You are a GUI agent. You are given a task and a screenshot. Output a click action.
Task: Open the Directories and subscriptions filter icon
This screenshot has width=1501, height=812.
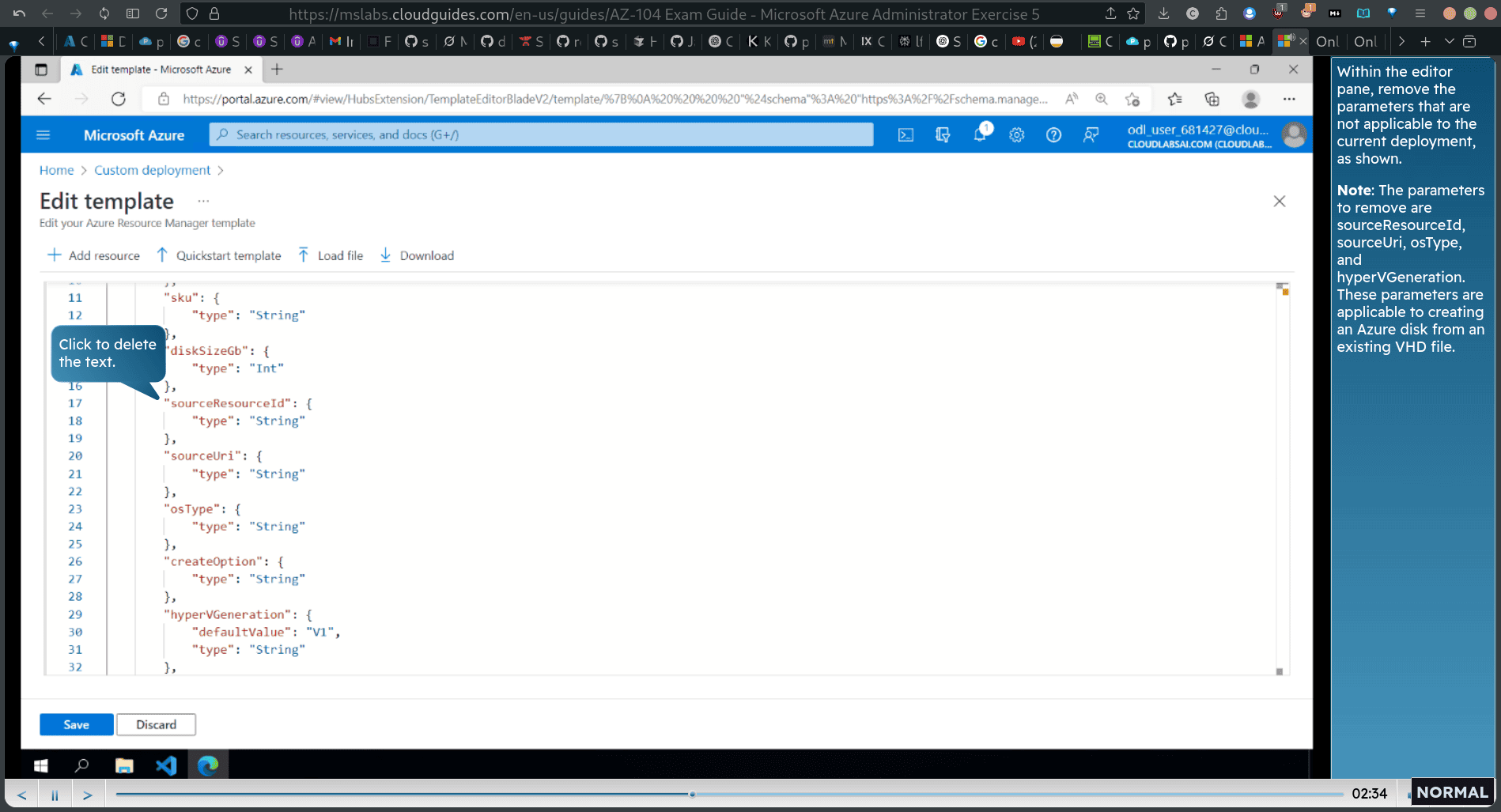943,135
